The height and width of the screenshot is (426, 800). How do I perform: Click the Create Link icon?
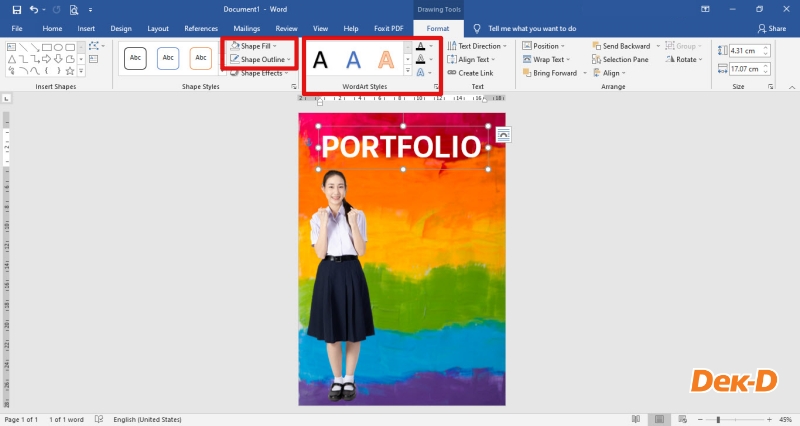[451, 73]
